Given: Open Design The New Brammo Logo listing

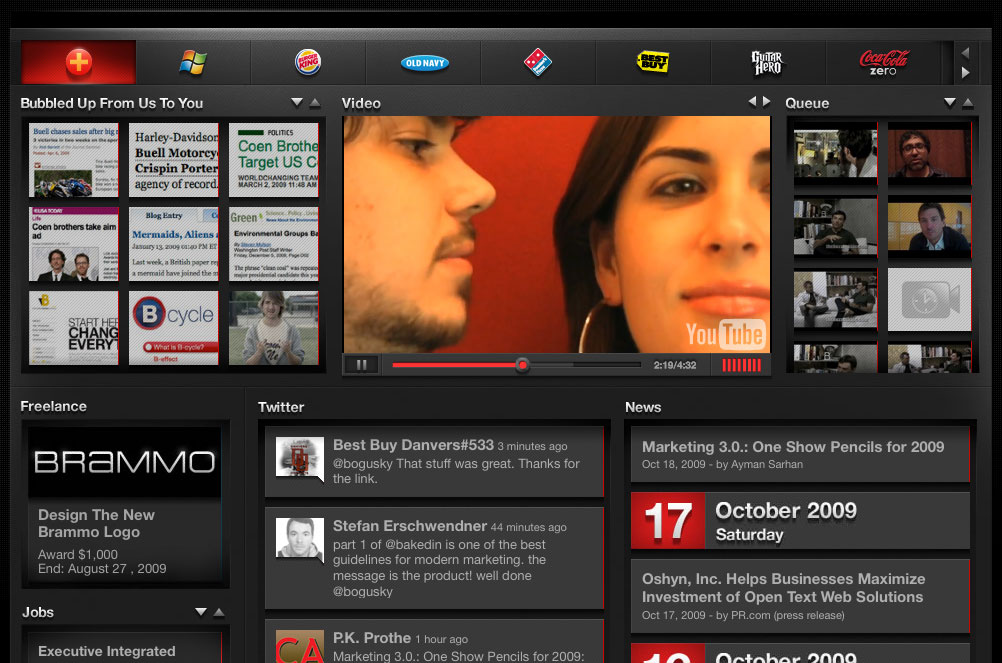Looking at the screenshot, I should pos(96,523).
